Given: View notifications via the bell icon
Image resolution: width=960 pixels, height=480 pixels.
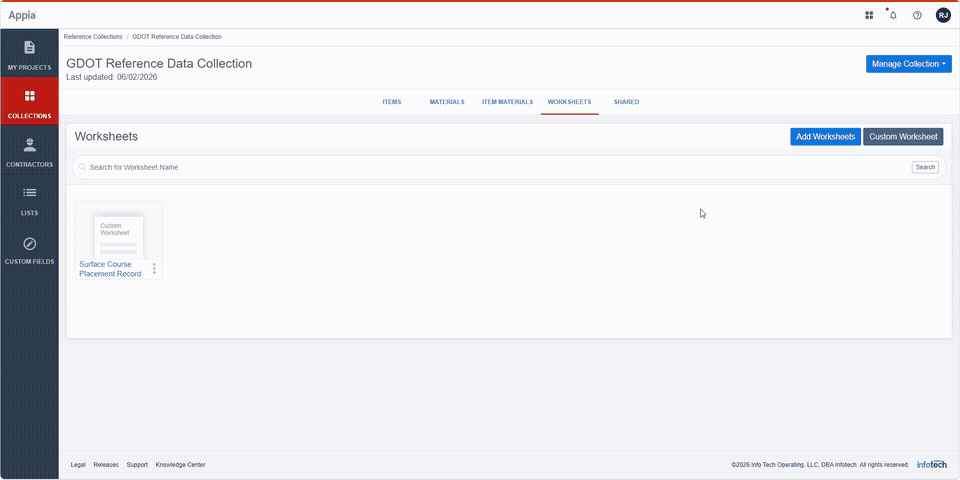Looking at the screenshot, I should (x=893, y=15).
